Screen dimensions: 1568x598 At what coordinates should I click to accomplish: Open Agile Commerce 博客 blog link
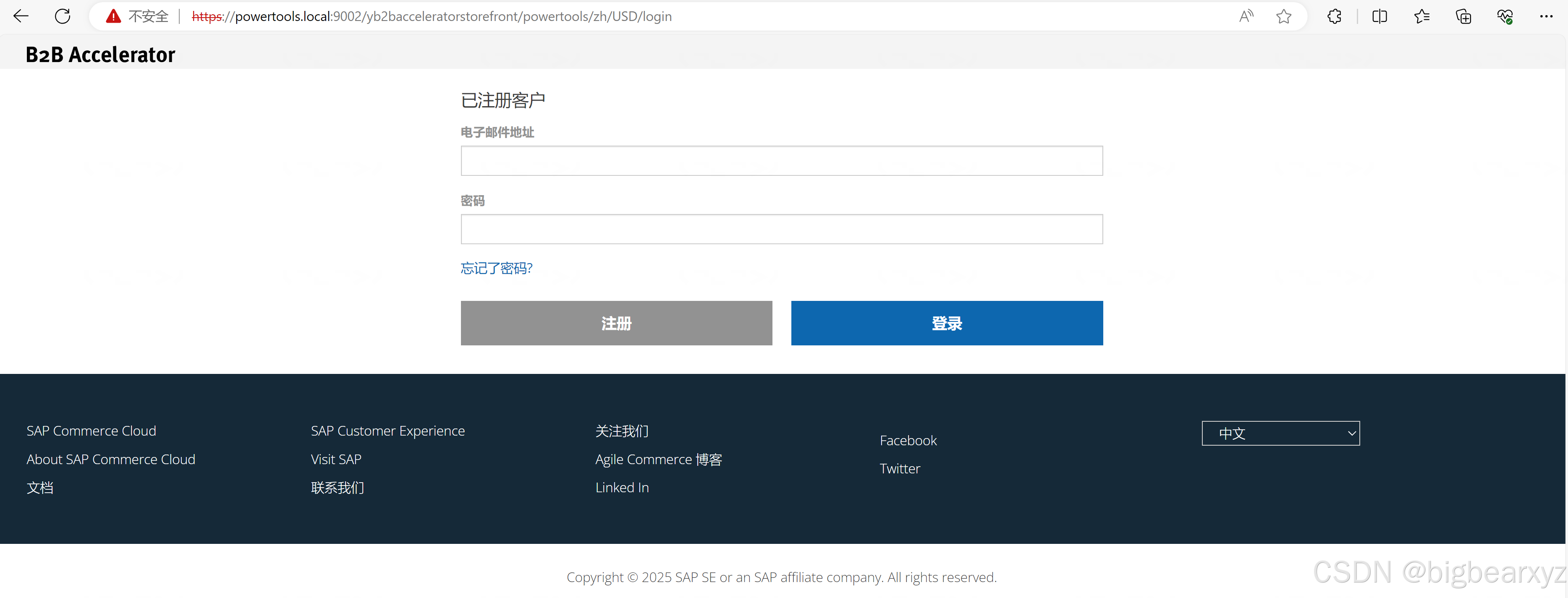pyautogui.click(x=659, y=459)
